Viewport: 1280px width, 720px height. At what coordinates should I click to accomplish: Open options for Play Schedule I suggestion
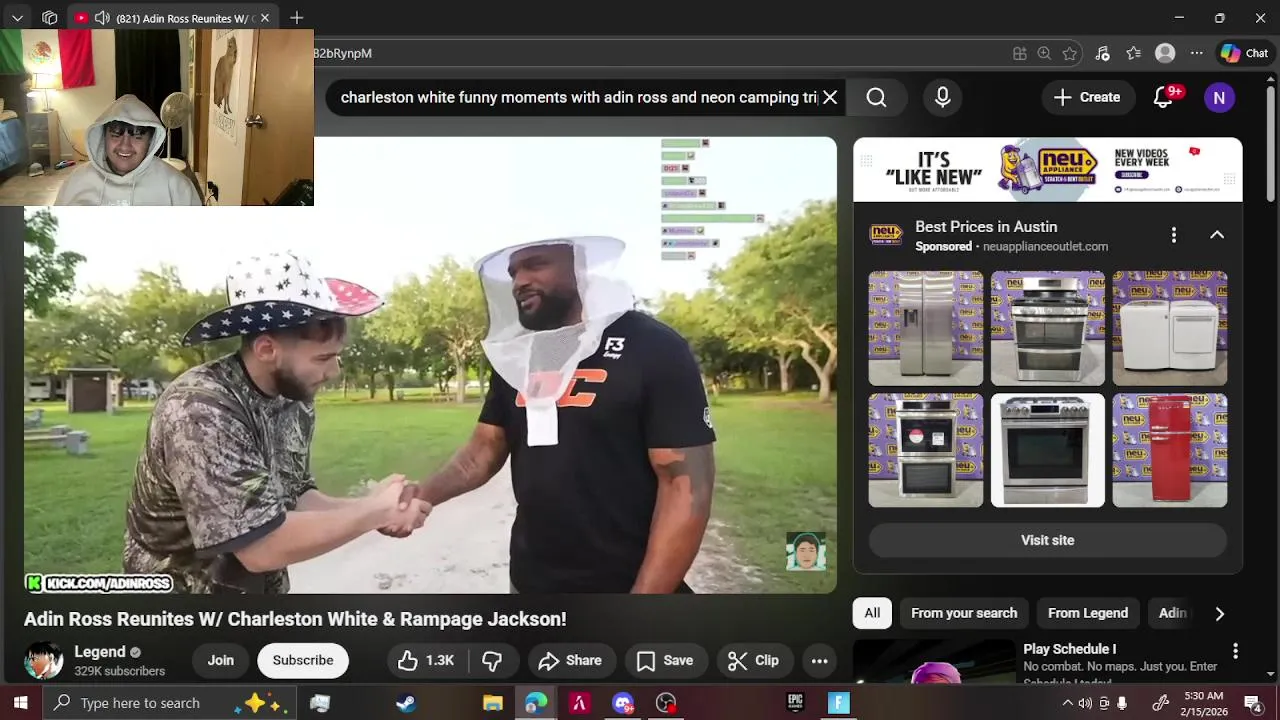pyautogui.click(x=1235, y=651)
